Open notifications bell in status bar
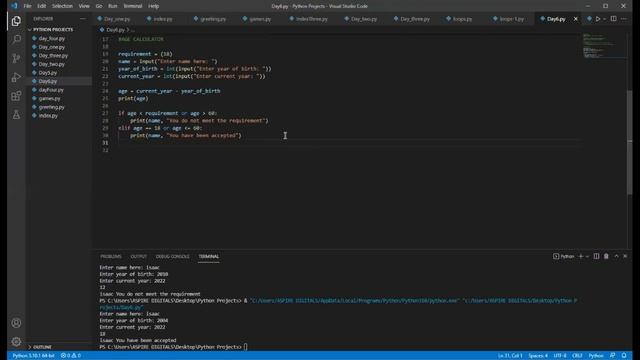Image resolution: width=640 pixels, height=360 pixels. coord(624,356)
